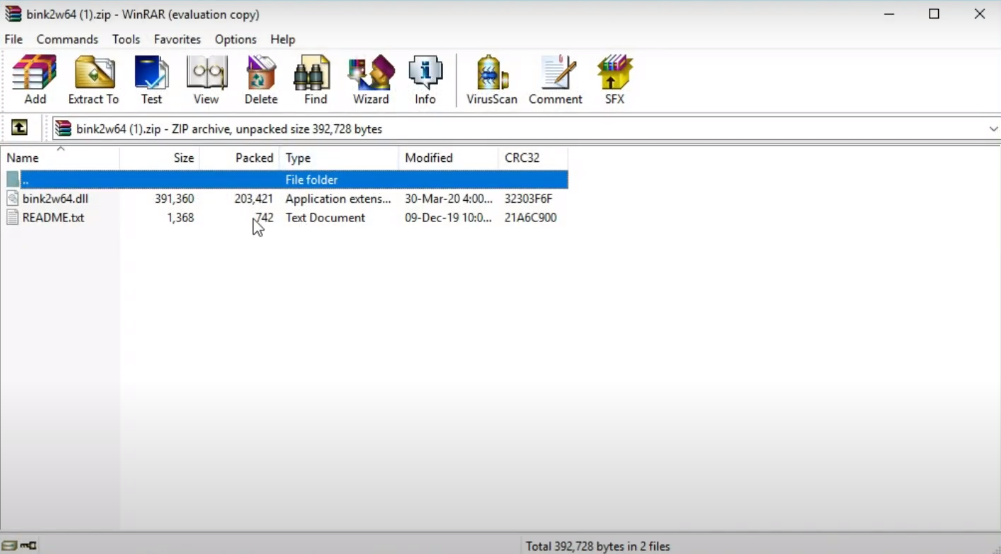The height and width of the screenshot is (554, 1001).
Task: Click the parent folder icon in file list
Action: coord(13,180)
